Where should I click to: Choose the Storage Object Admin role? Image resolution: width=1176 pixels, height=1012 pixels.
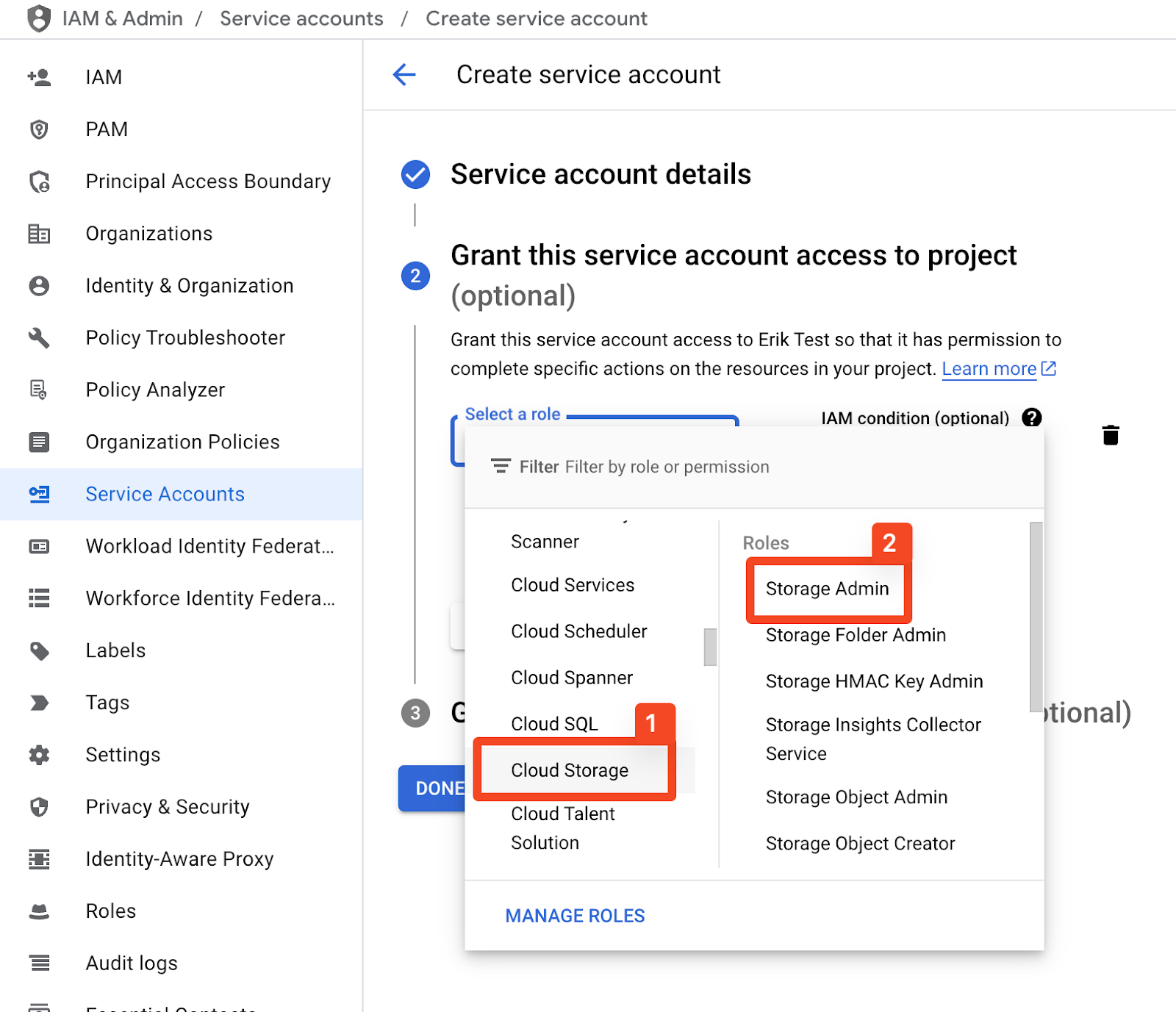click(856, 797)
